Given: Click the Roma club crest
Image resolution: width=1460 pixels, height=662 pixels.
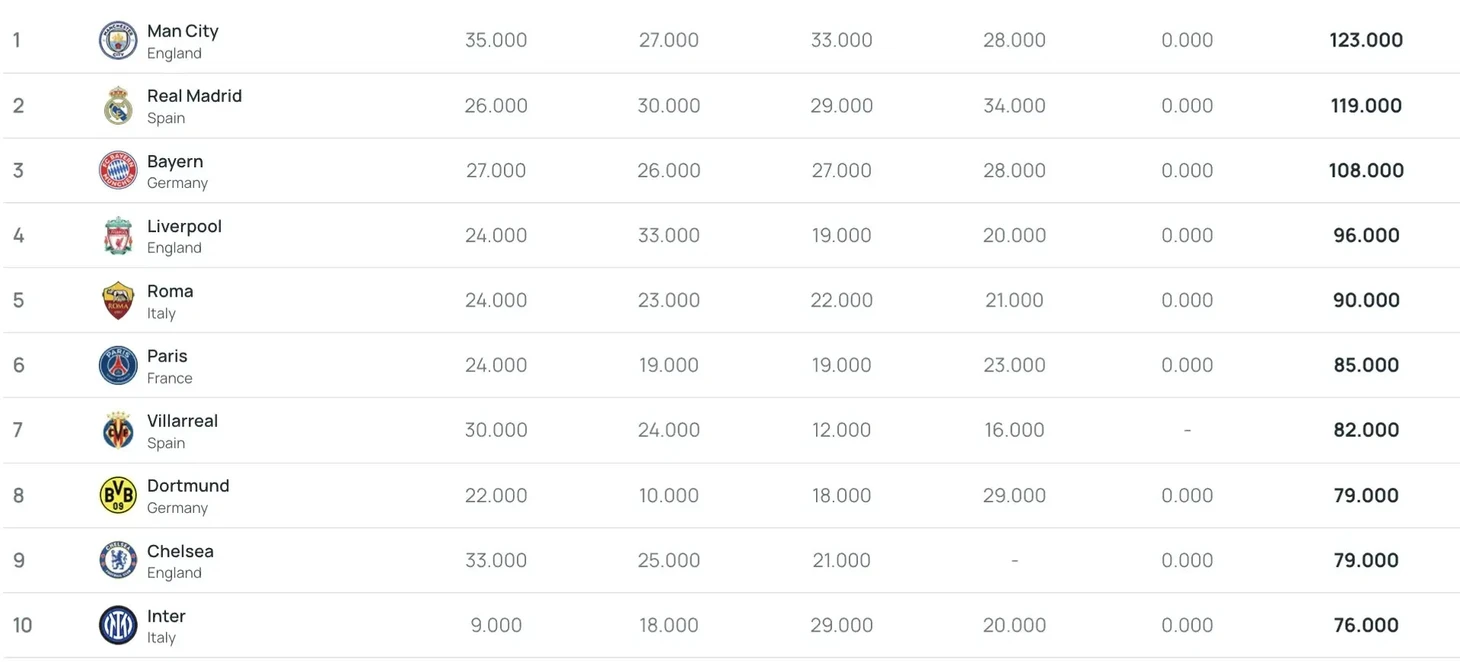Looking at the screenshot, I should point(118,300).
